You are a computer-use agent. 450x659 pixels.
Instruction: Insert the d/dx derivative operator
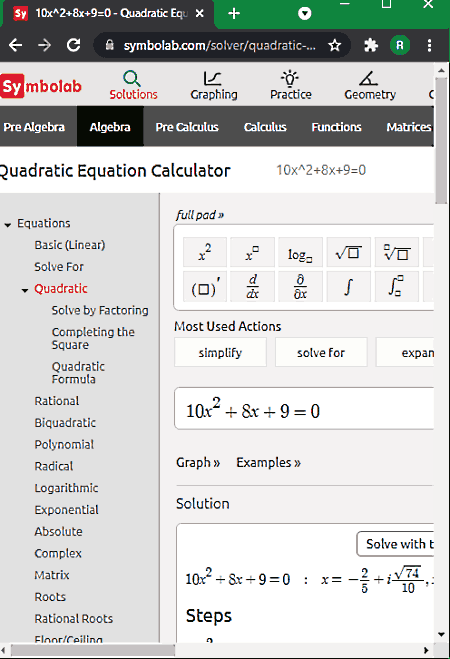tap(253, 287)
